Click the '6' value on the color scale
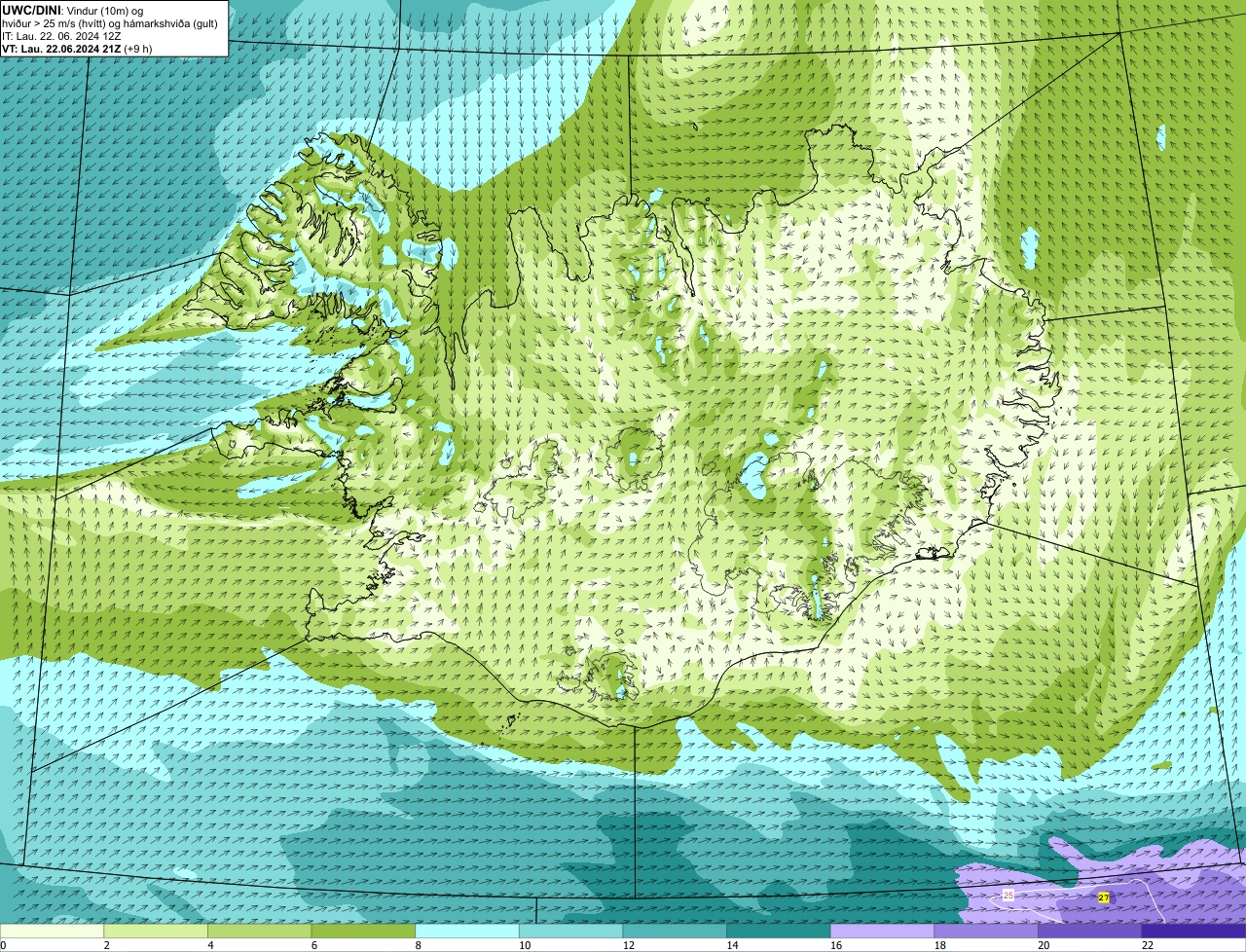The height and width of the screenshot is (952, 1246). pyautogui.click(x=313, y=945)
